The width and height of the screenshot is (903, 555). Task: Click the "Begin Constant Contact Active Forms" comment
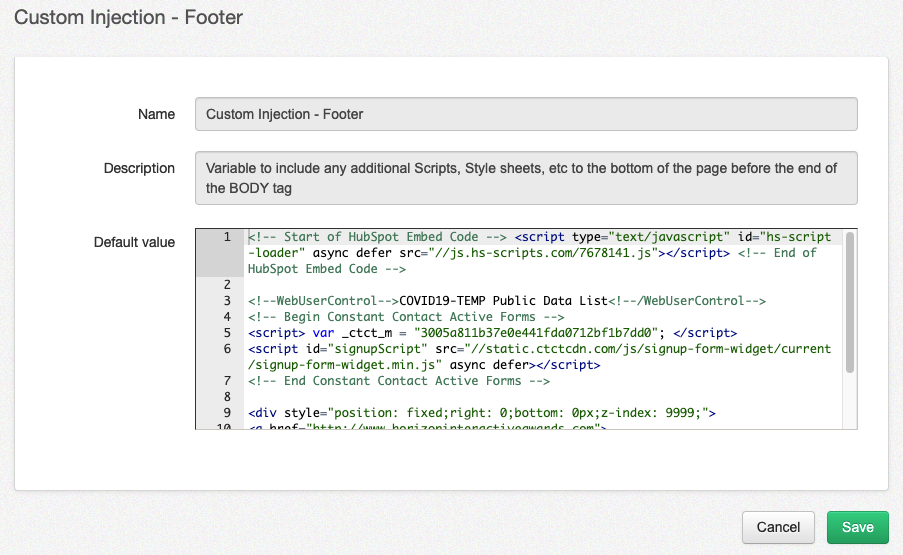406,317
